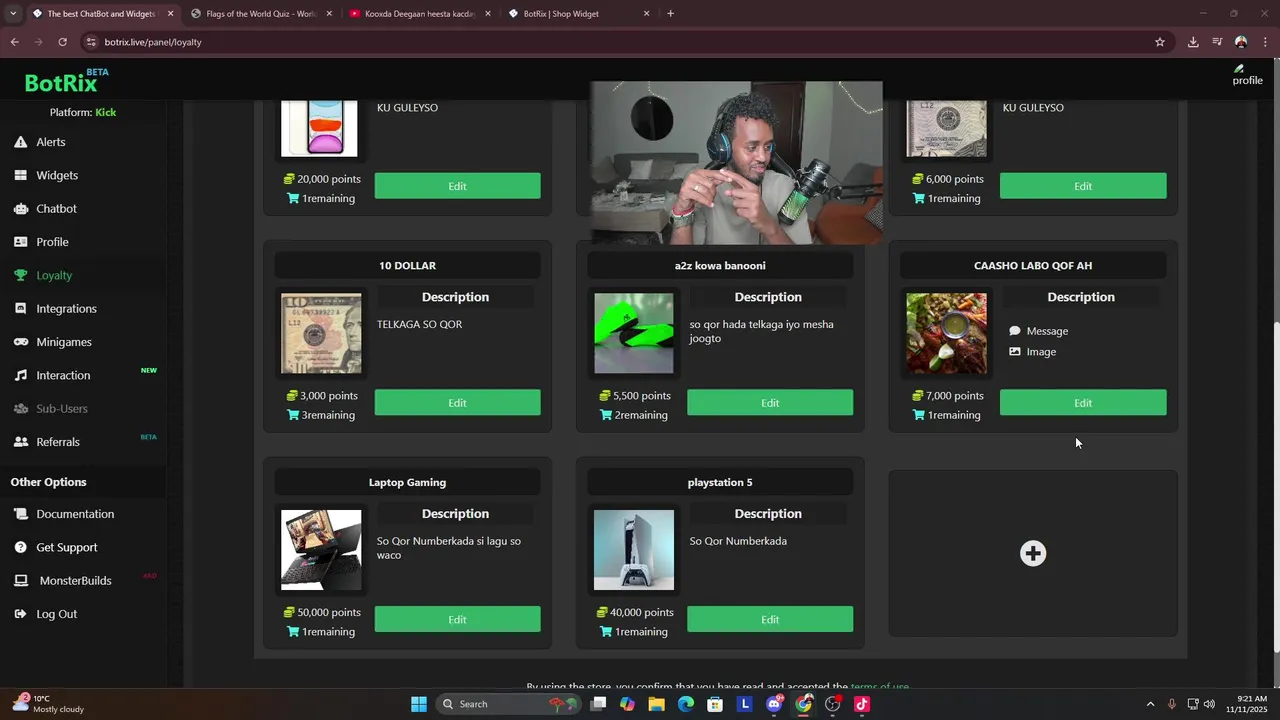This screenshot has width=1280, height=720.
Task: Click the gaming laptop thumbnail image
Action: [321, 550]
